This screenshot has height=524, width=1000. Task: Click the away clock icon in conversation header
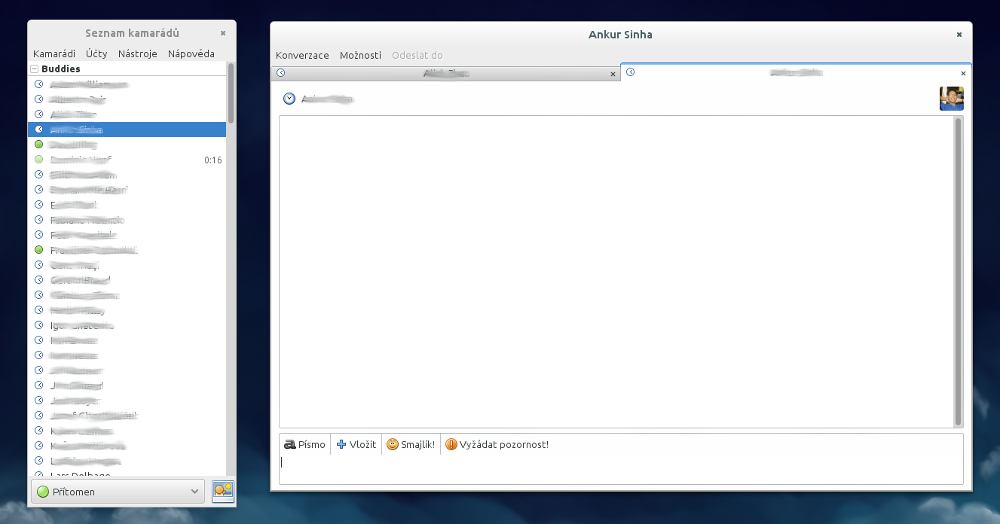289,99
